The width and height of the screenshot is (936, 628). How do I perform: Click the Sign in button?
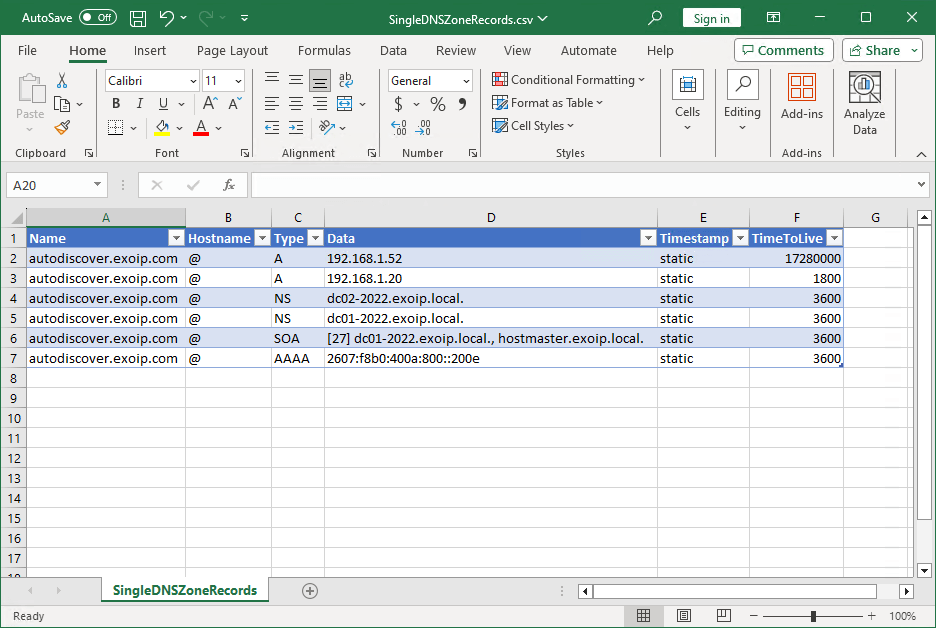[x=711, y=18]
